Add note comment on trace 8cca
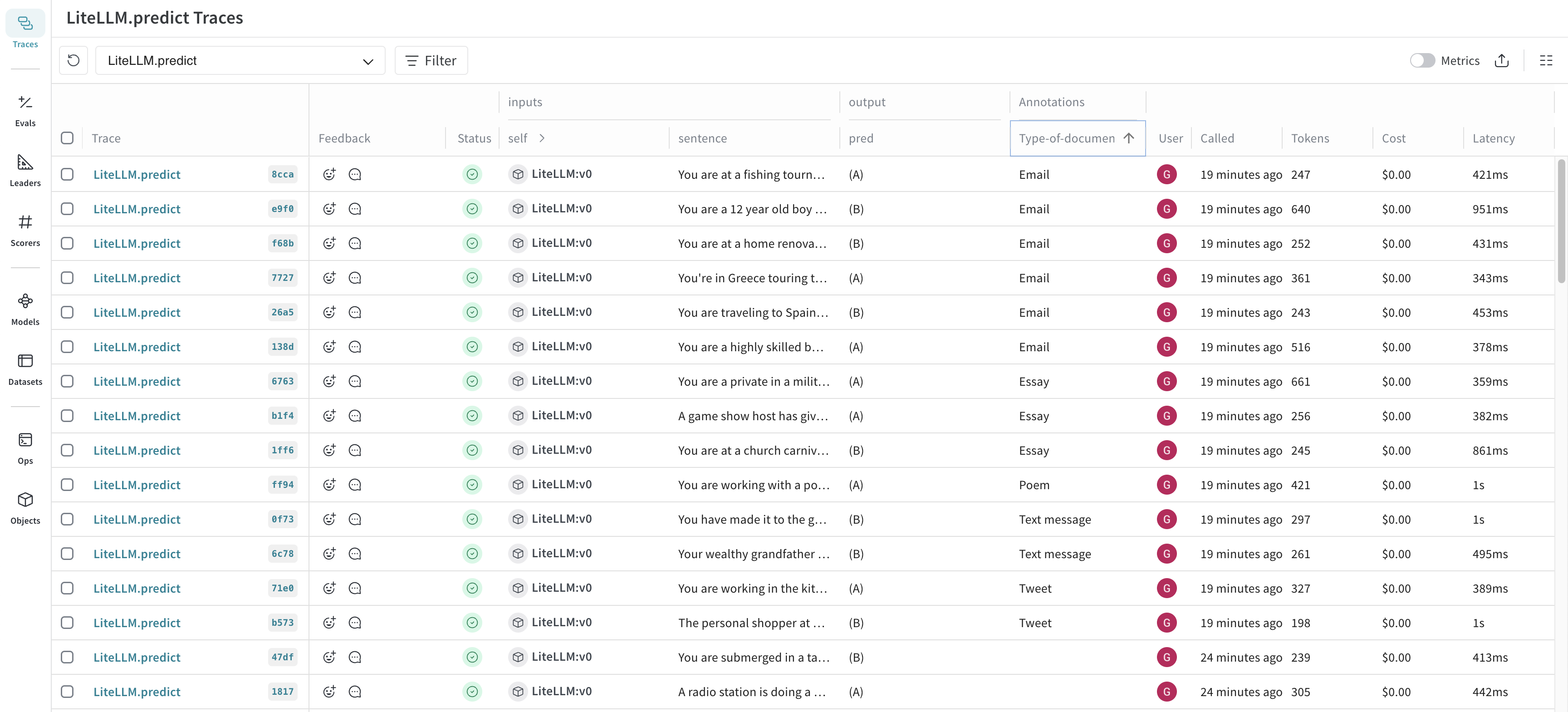The height and width of the screenshot is (712, 1568). tap(355, 174)
